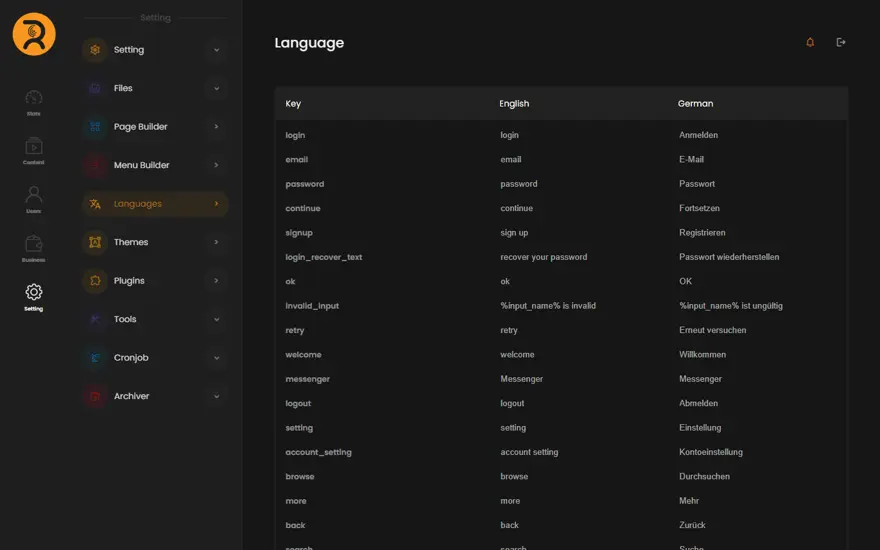This screenshot has height=550, width=880.
Task: Open Themes submenu arrow
Action: (x=216, y=242)
